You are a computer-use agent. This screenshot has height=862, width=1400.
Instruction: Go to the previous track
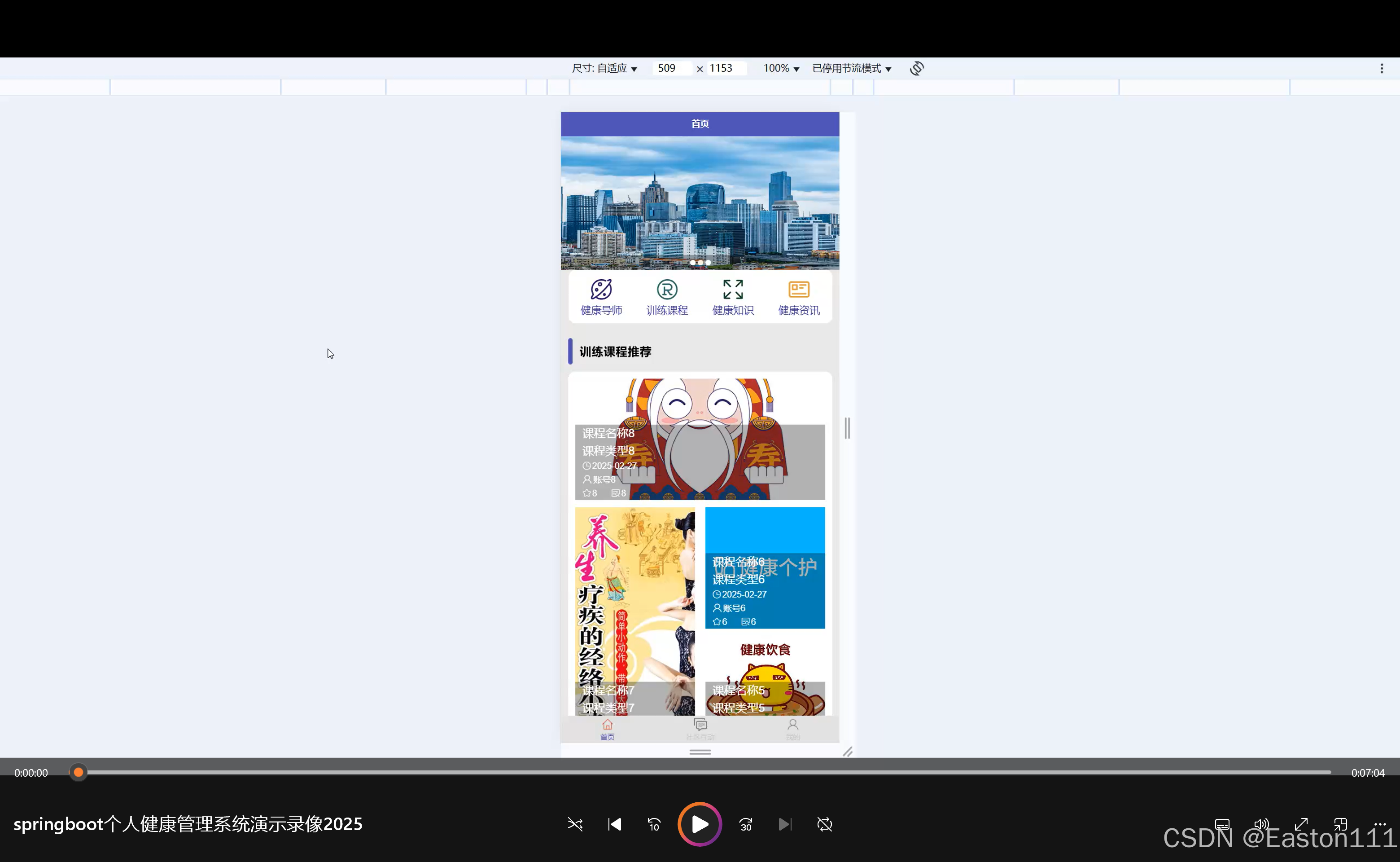pos(614,824)
